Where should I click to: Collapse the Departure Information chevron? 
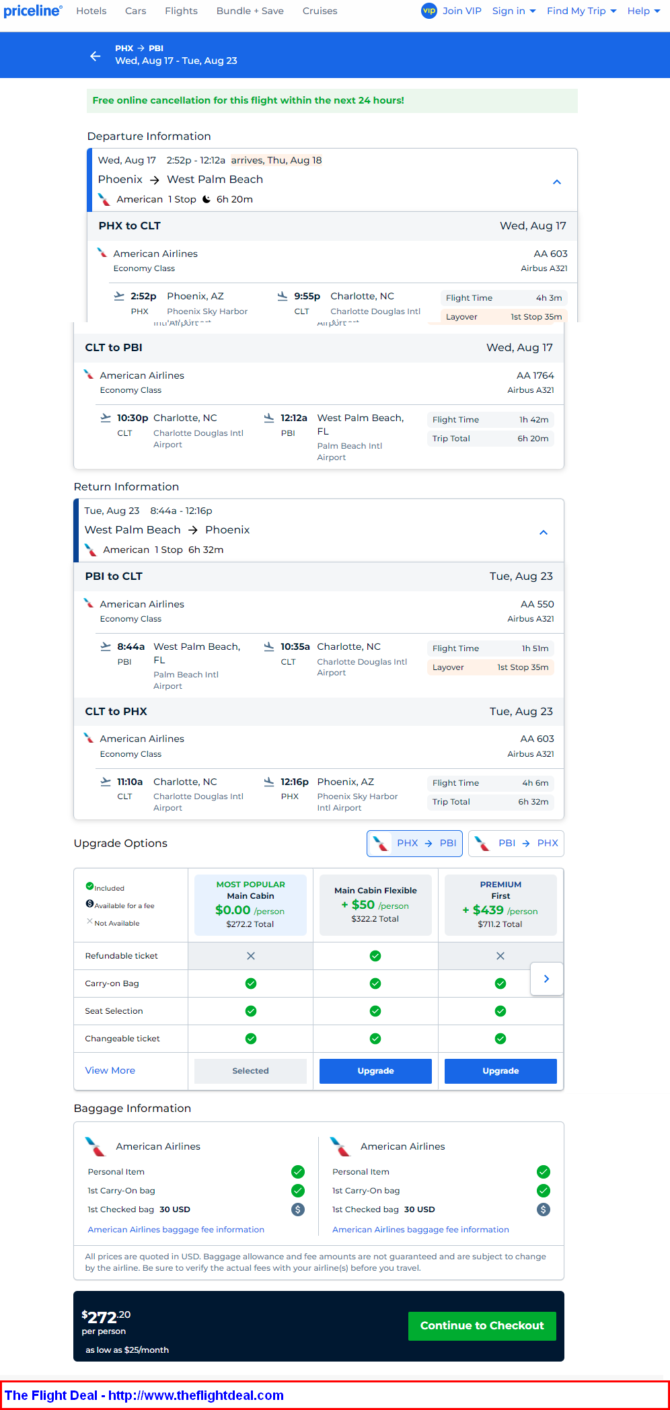(x=557, y=182)
